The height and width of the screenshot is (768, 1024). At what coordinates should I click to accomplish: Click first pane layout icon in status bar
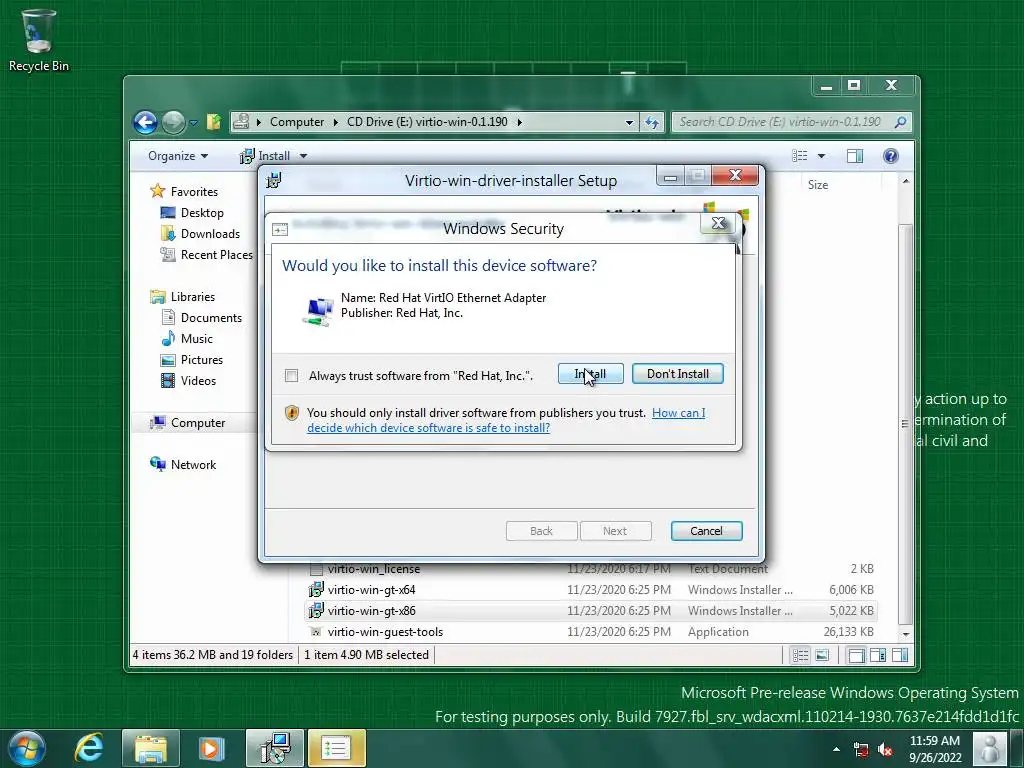tap(856, 655)
